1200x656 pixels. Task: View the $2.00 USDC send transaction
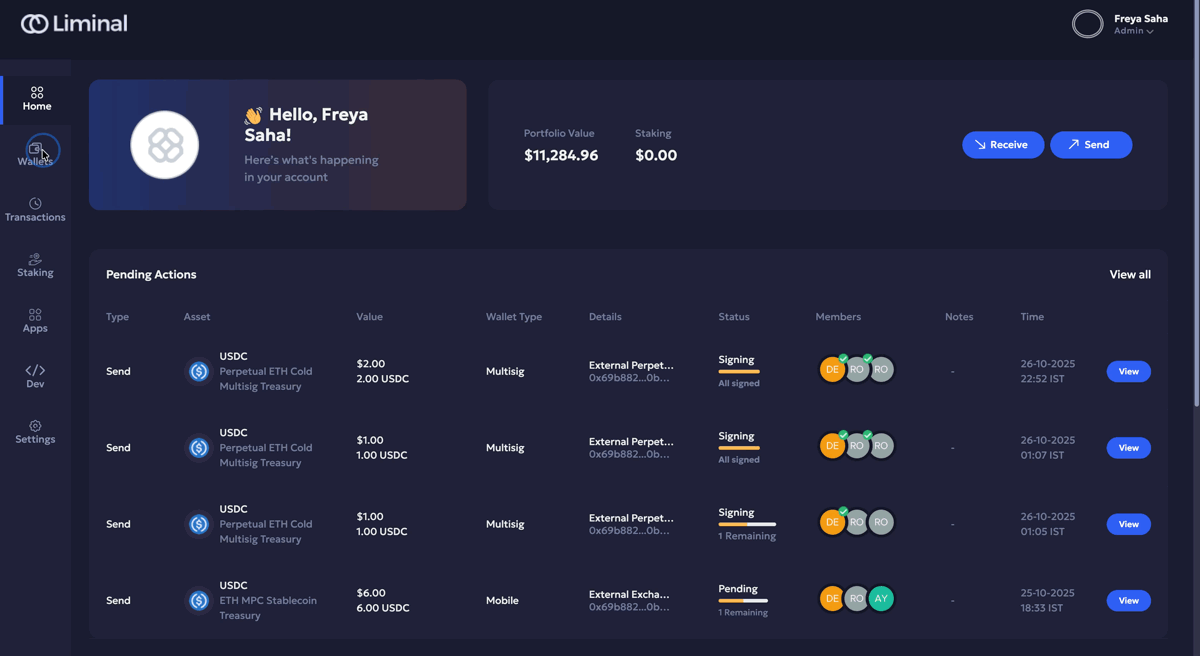pos(1128,371)
